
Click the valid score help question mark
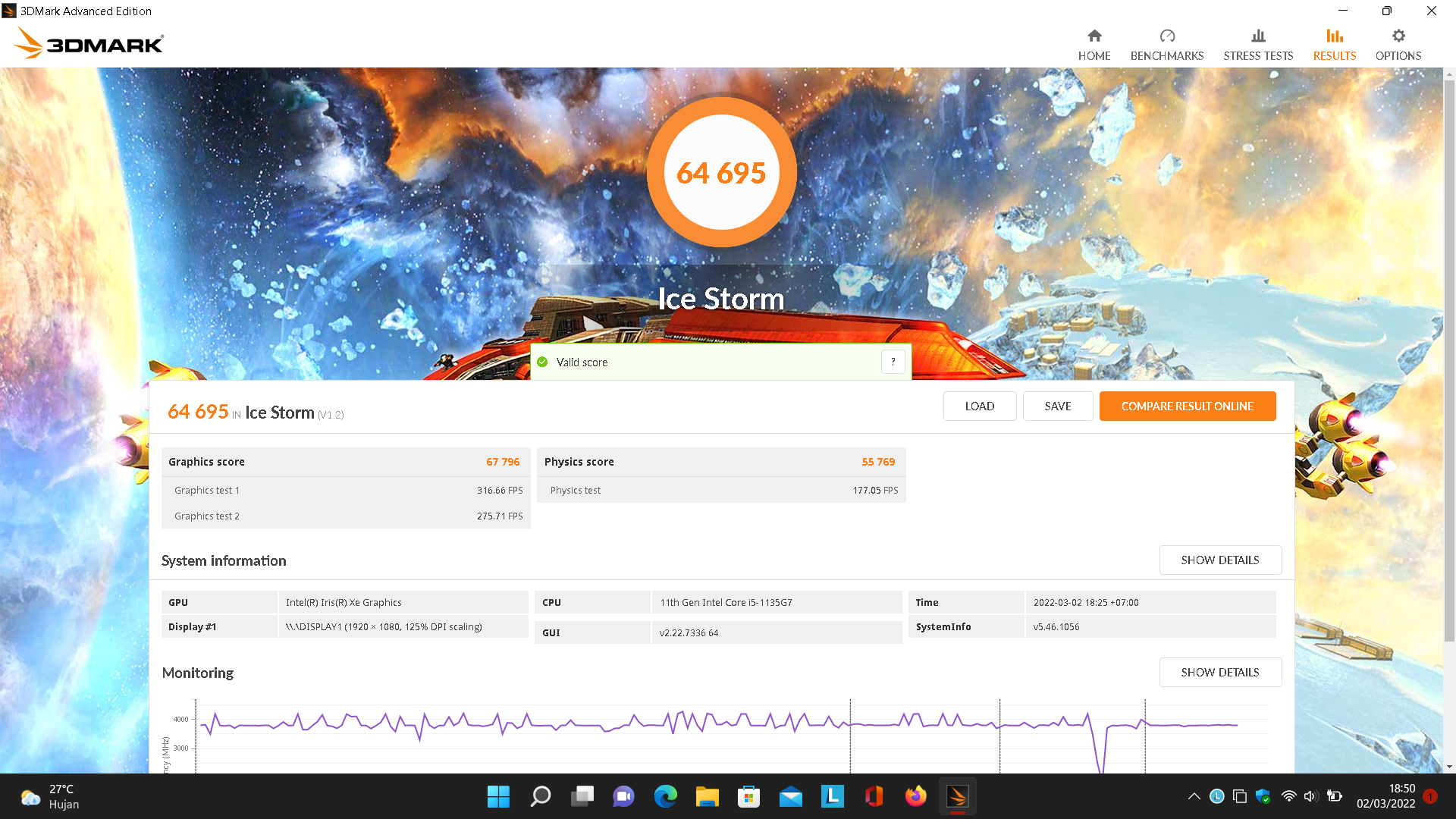pyautogui.click(x=893, y=362)
